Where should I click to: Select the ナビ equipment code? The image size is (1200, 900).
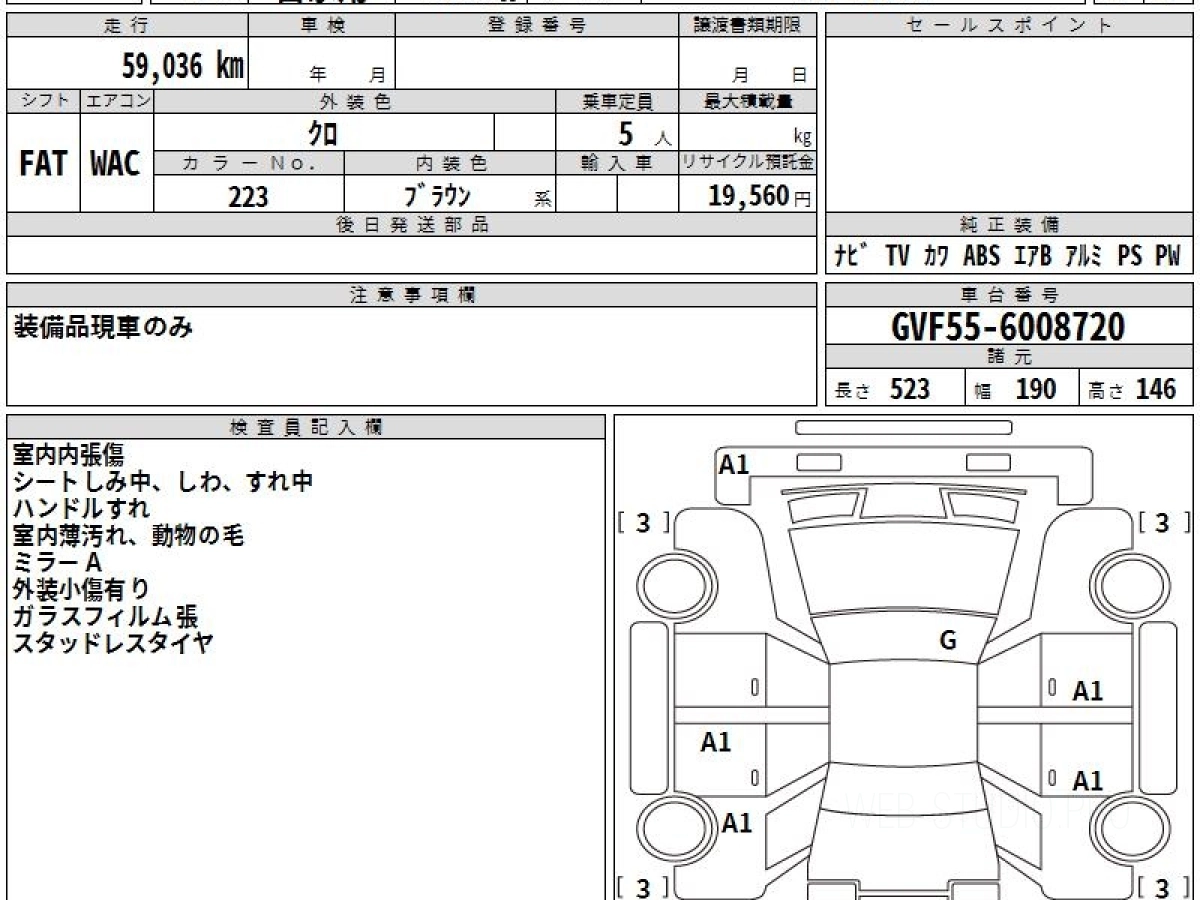(x=853, y=257)
